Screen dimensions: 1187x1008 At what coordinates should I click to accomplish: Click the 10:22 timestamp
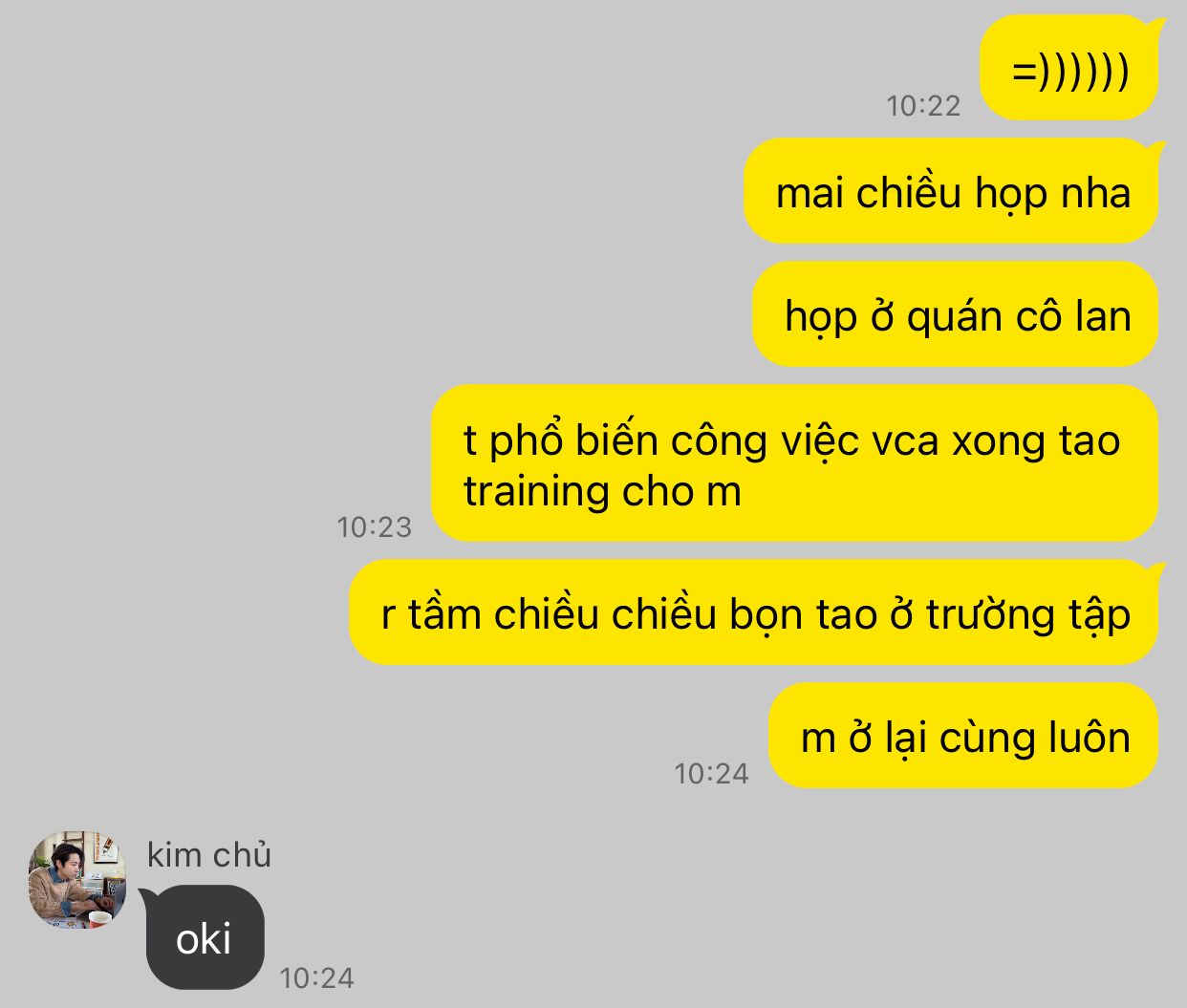(x=923, y=105)
